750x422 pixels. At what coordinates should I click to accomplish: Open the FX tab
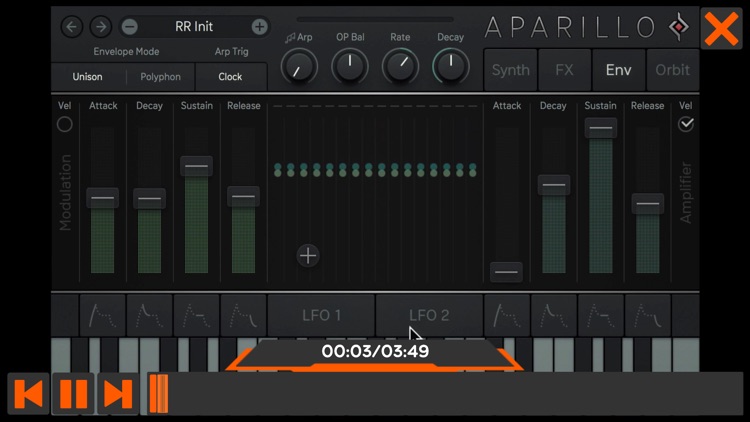pyautogui.click(x=564, y=70)
